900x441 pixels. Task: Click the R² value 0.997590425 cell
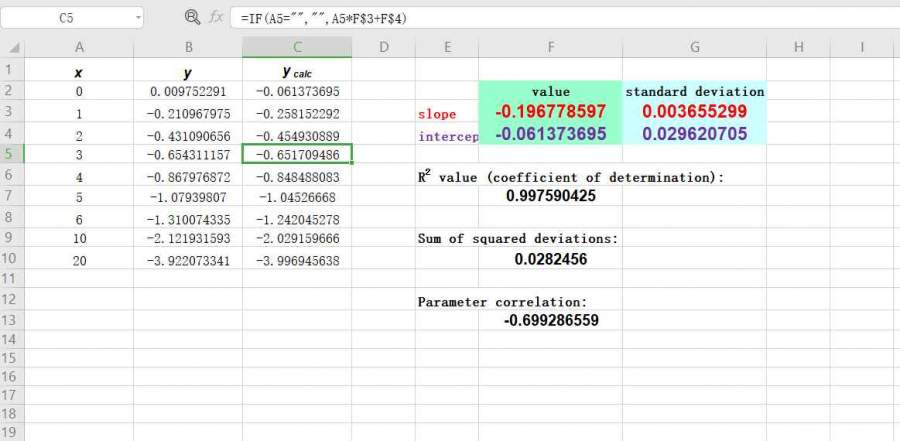click(x=550, y=196)
